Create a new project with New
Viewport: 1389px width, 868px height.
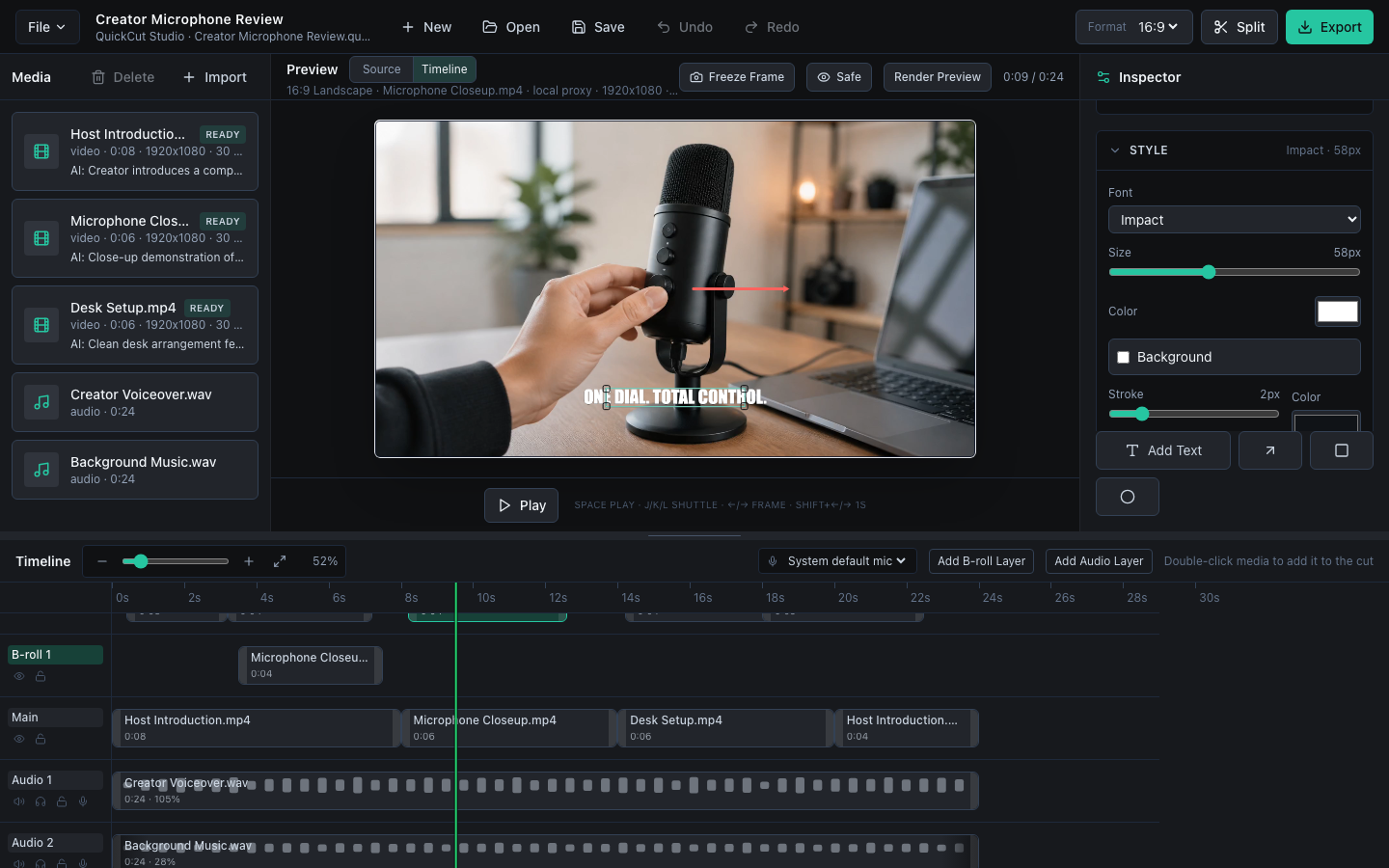426,27
